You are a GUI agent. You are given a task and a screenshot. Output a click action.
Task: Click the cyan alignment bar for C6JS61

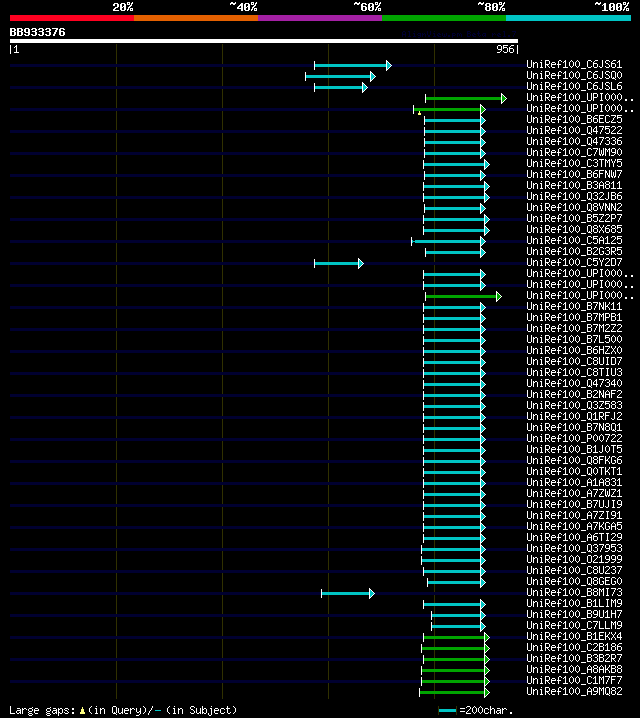pos(353,65)
